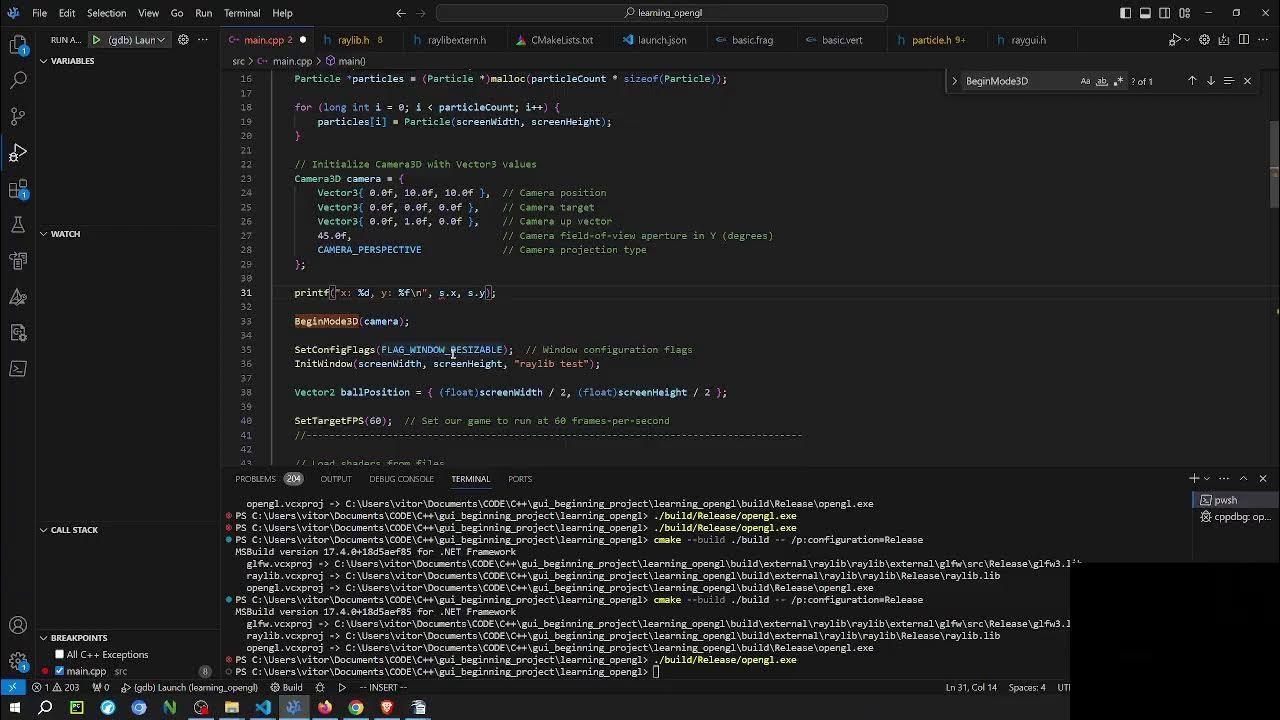Add a new terminal with plus icon
This screenshot has width=1280, height=720.
point(1194,478)
